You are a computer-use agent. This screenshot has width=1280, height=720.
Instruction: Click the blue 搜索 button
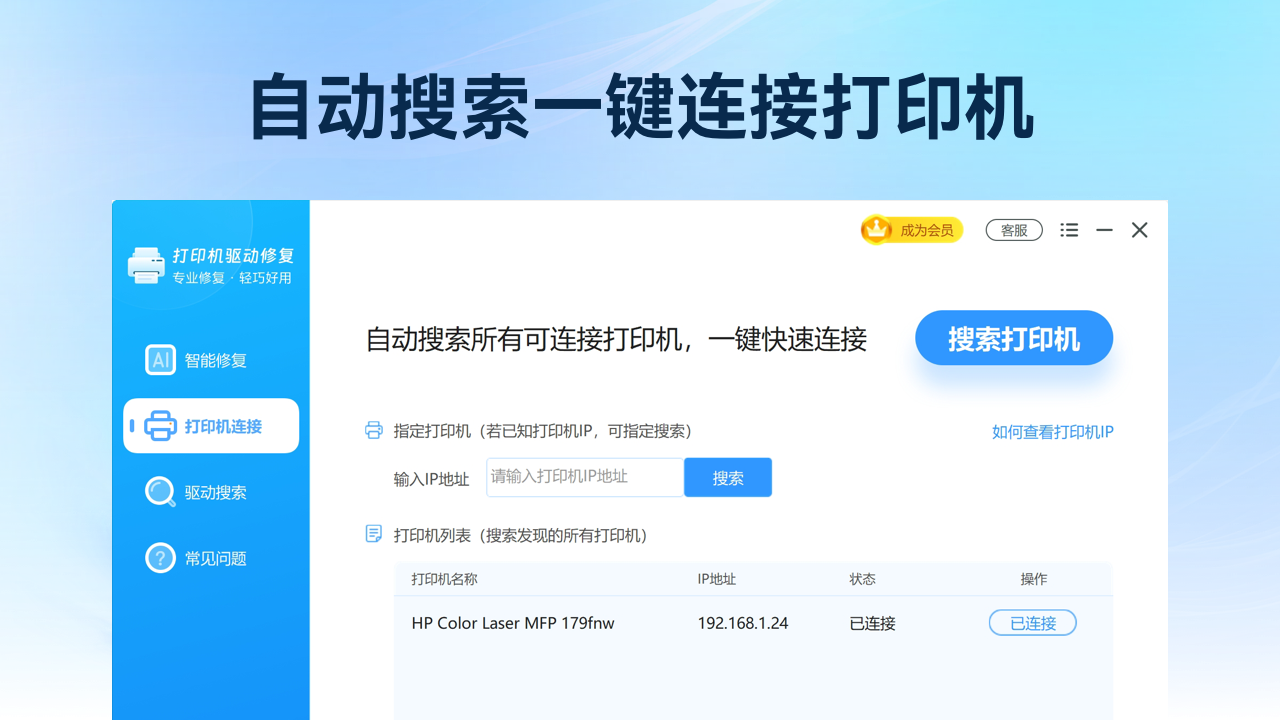click(728, 478)
